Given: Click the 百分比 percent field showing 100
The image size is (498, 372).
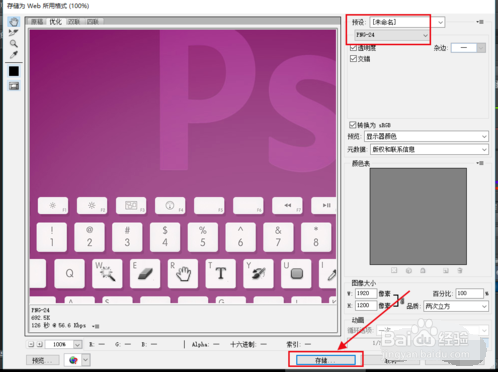Looking at the screenshot, I should [469, 293].
